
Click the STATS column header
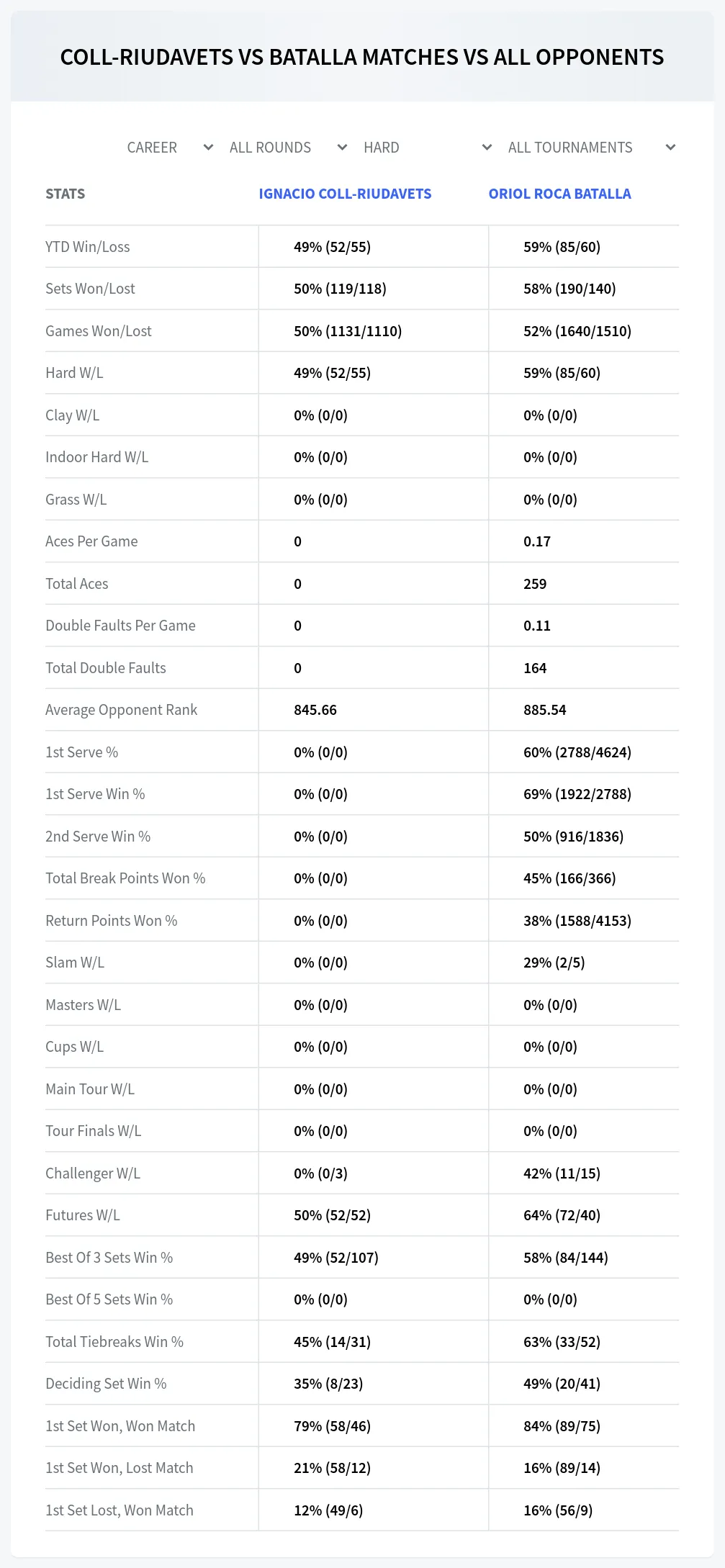click(x=66, y=194)
